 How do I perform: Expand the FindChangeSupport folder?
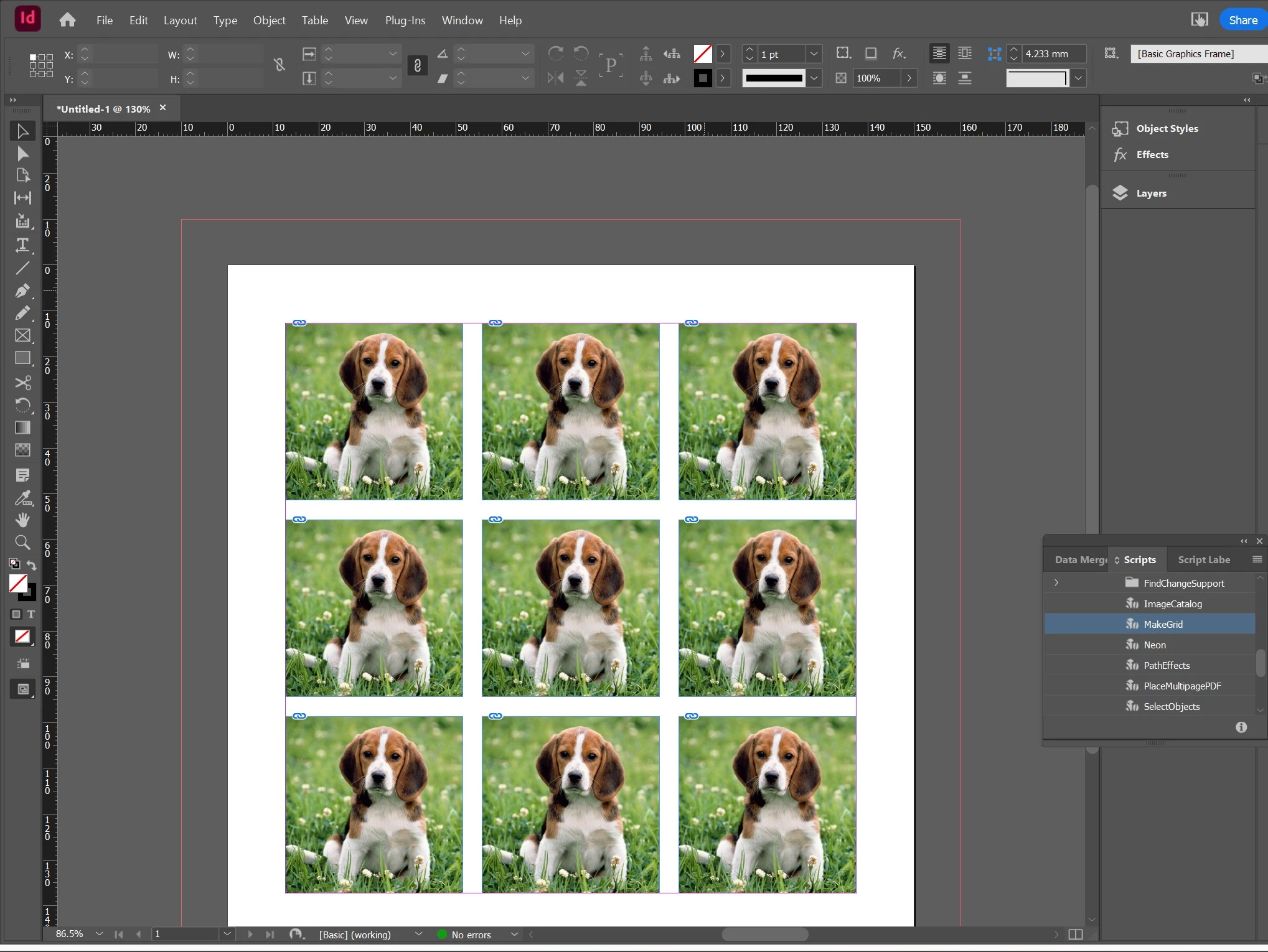pos(1056,583)
